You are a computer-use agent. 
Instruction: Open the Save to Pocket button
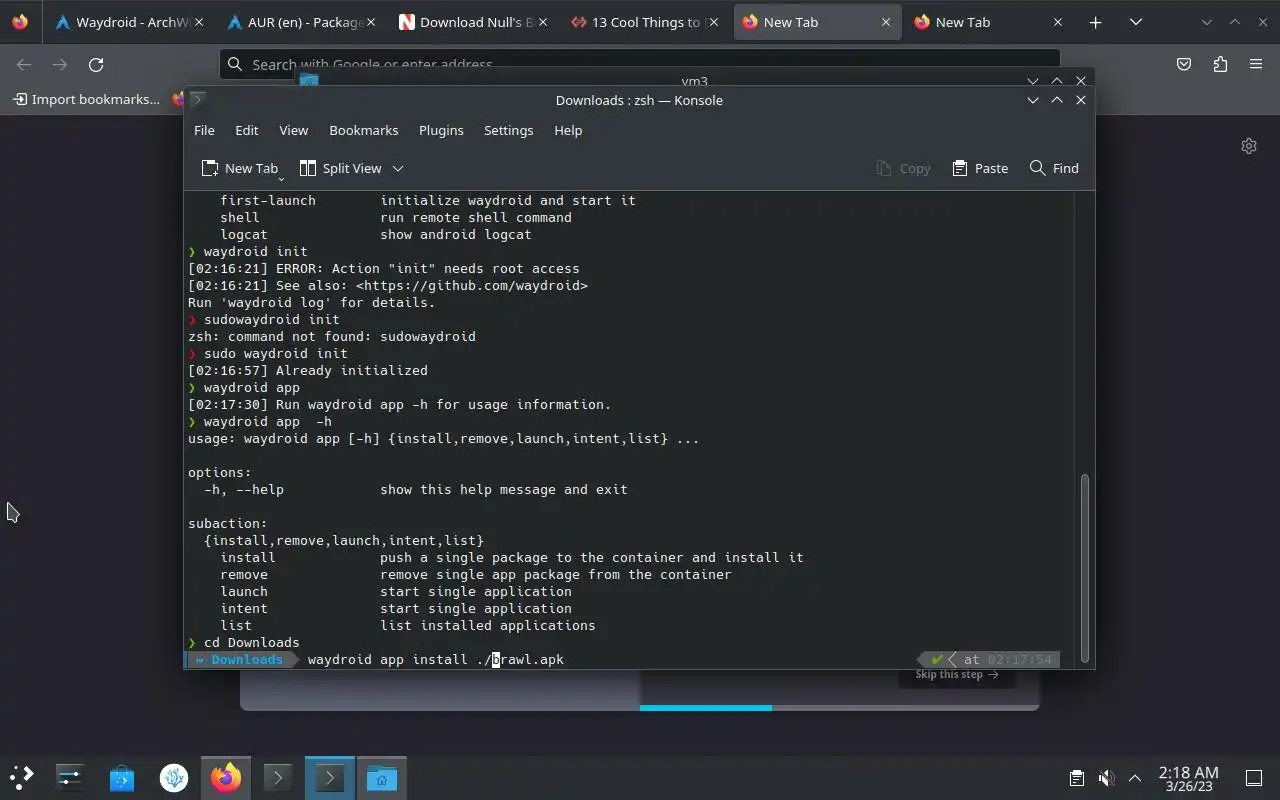pos(1184,64)
